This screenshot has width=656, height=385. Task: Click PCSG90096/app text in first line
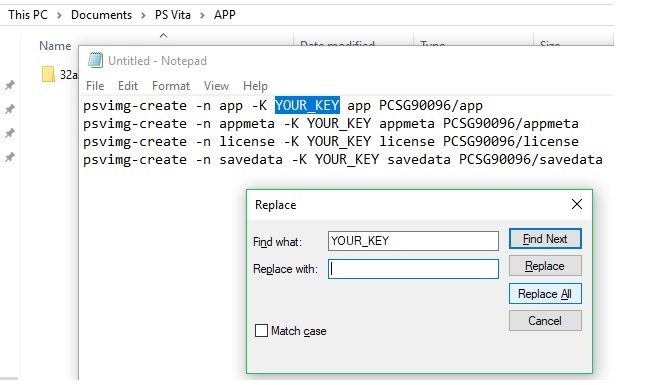pos(431,105)
